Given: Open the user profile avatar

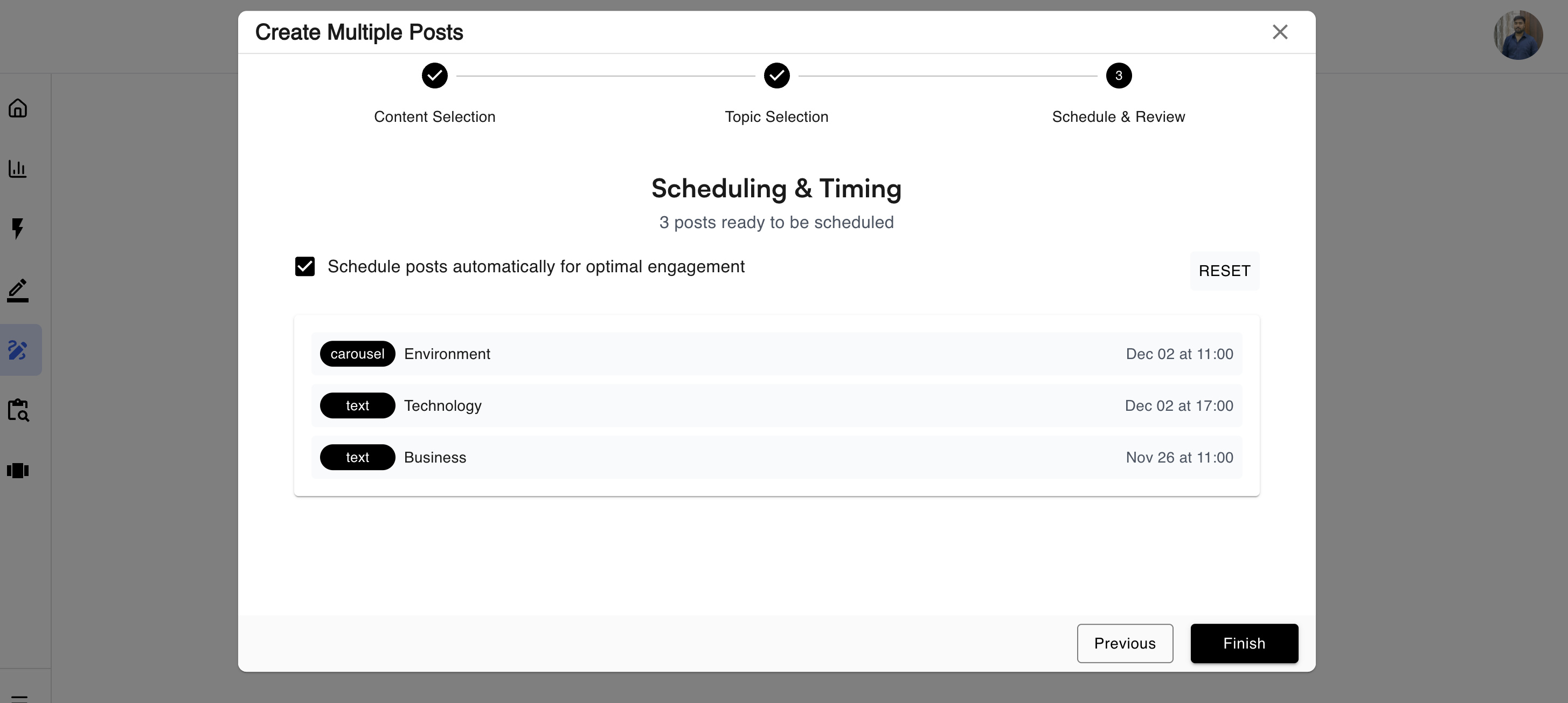Looking at the screenshot, I should (1518, 35).
